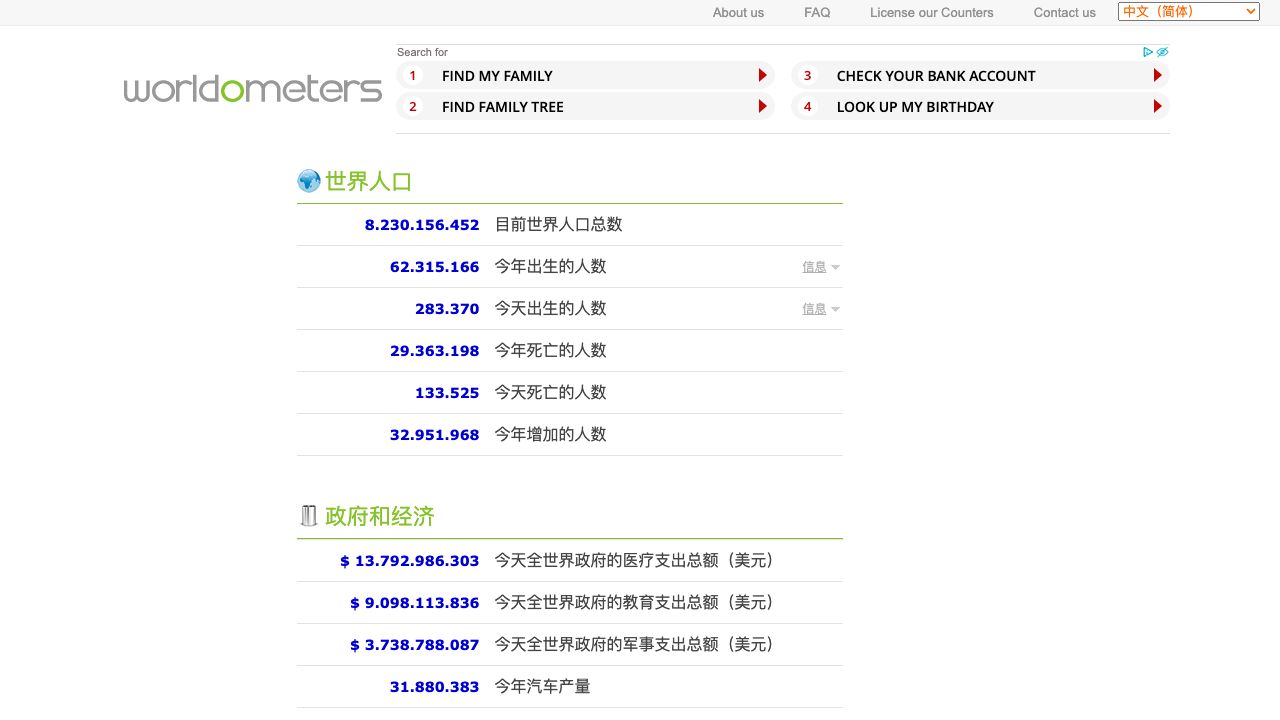Click the hide-ad eye icon
This screenshot has width=1280, height=720.
[1162, 52]
